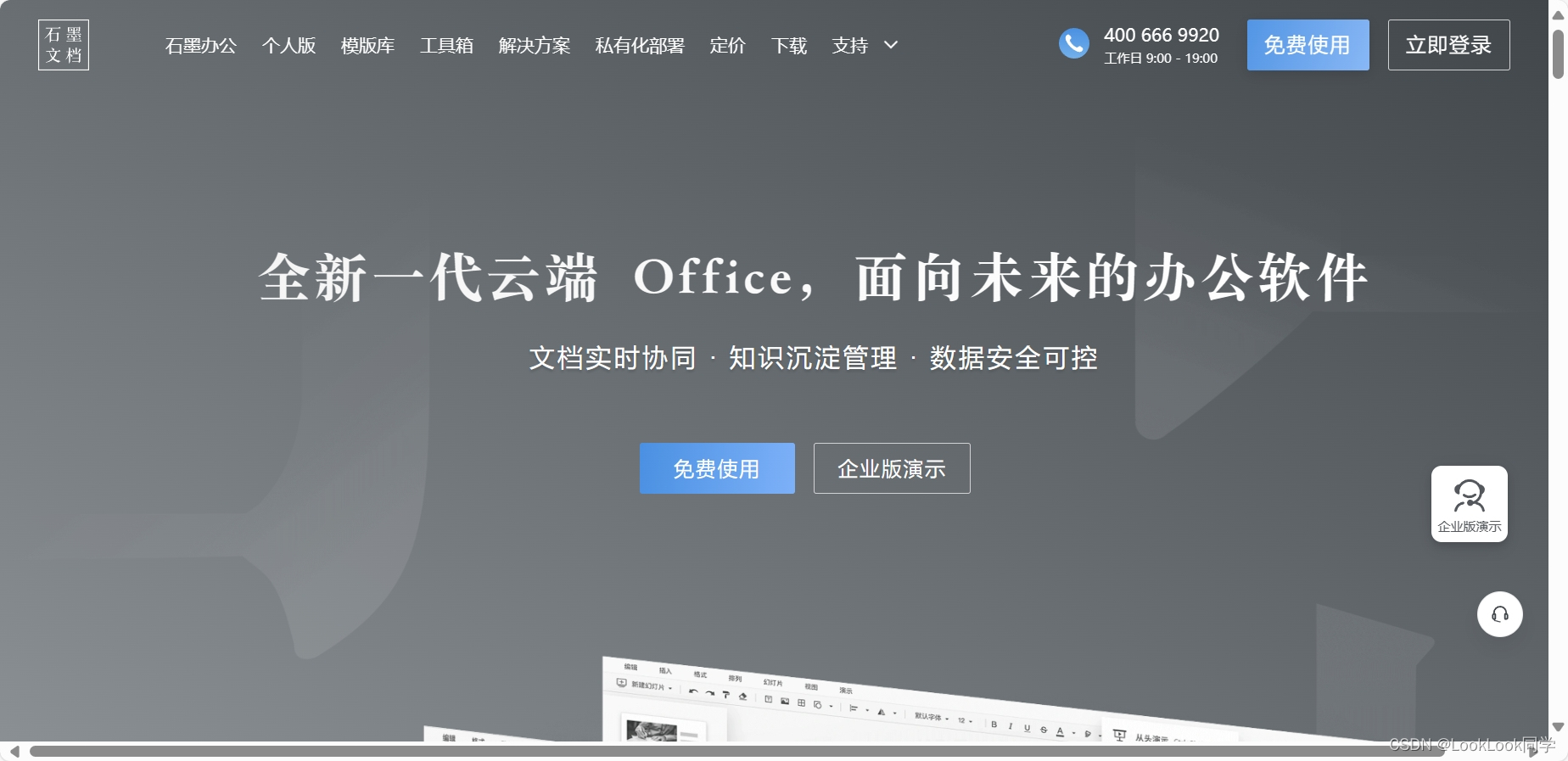Click the horizontal scrollbar thumb

(736, 751)
